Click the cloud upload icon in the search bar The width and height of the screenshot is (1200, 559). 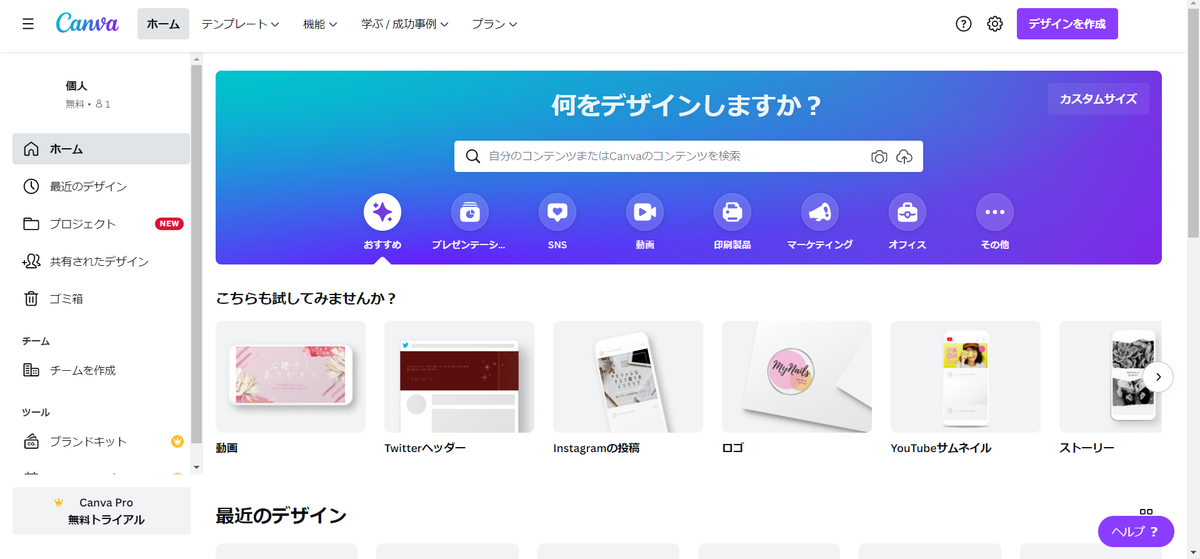904,157
